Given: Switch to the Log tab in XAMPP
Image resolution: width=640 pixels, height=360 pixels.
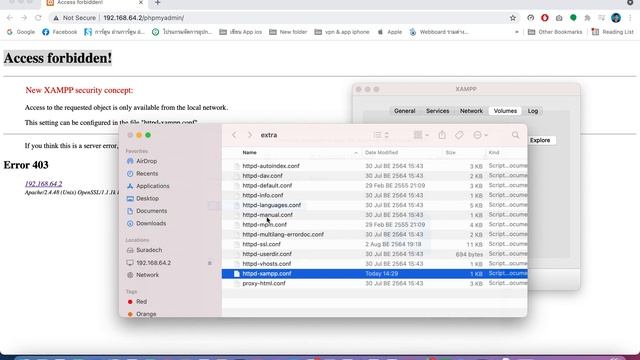Looking at the screenshot, I should [x=533, y=111].
